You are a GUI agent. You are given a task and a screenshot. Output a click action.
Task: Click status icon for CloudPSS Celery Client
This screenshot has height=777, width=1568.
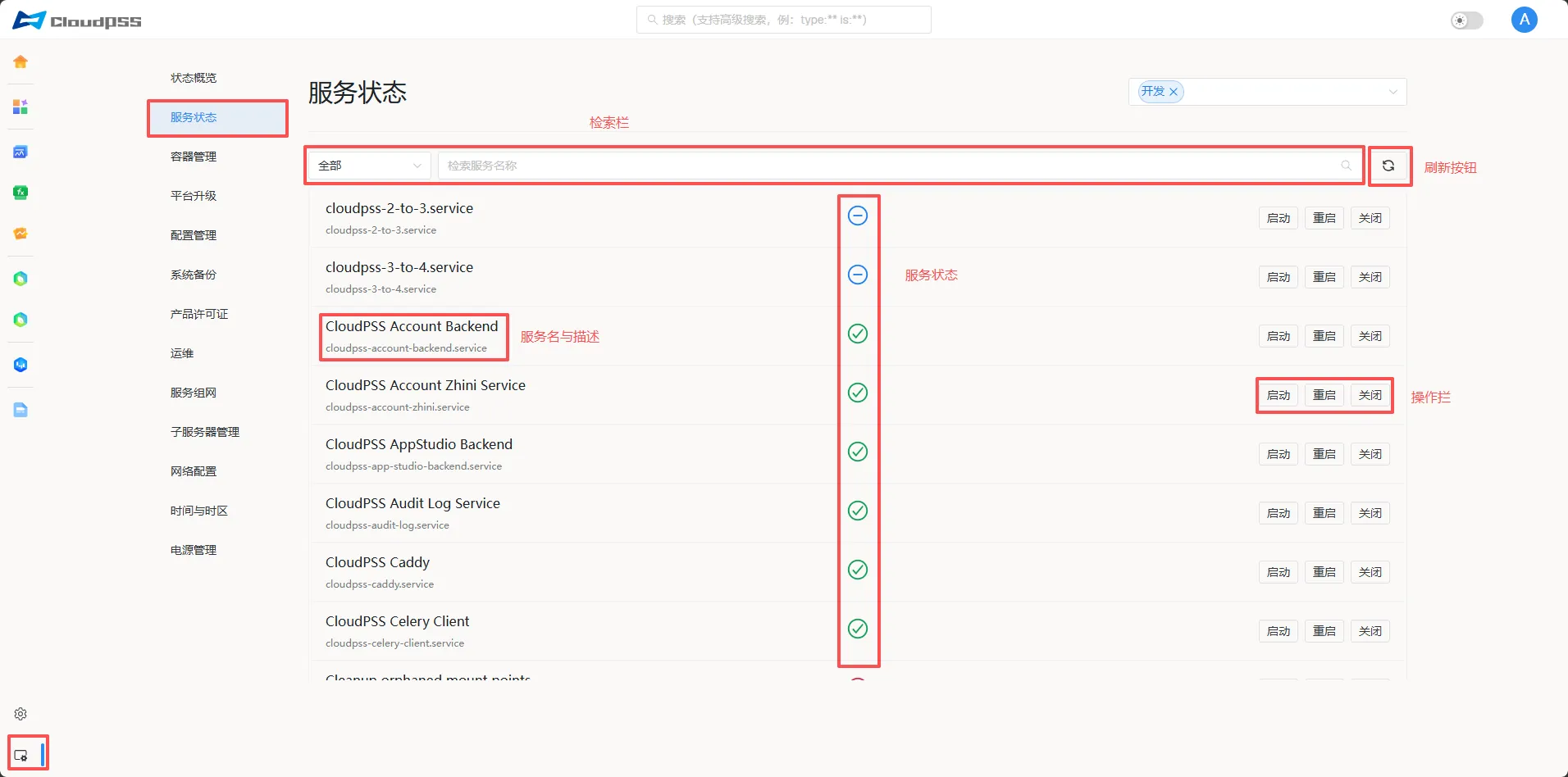point(858,629)
